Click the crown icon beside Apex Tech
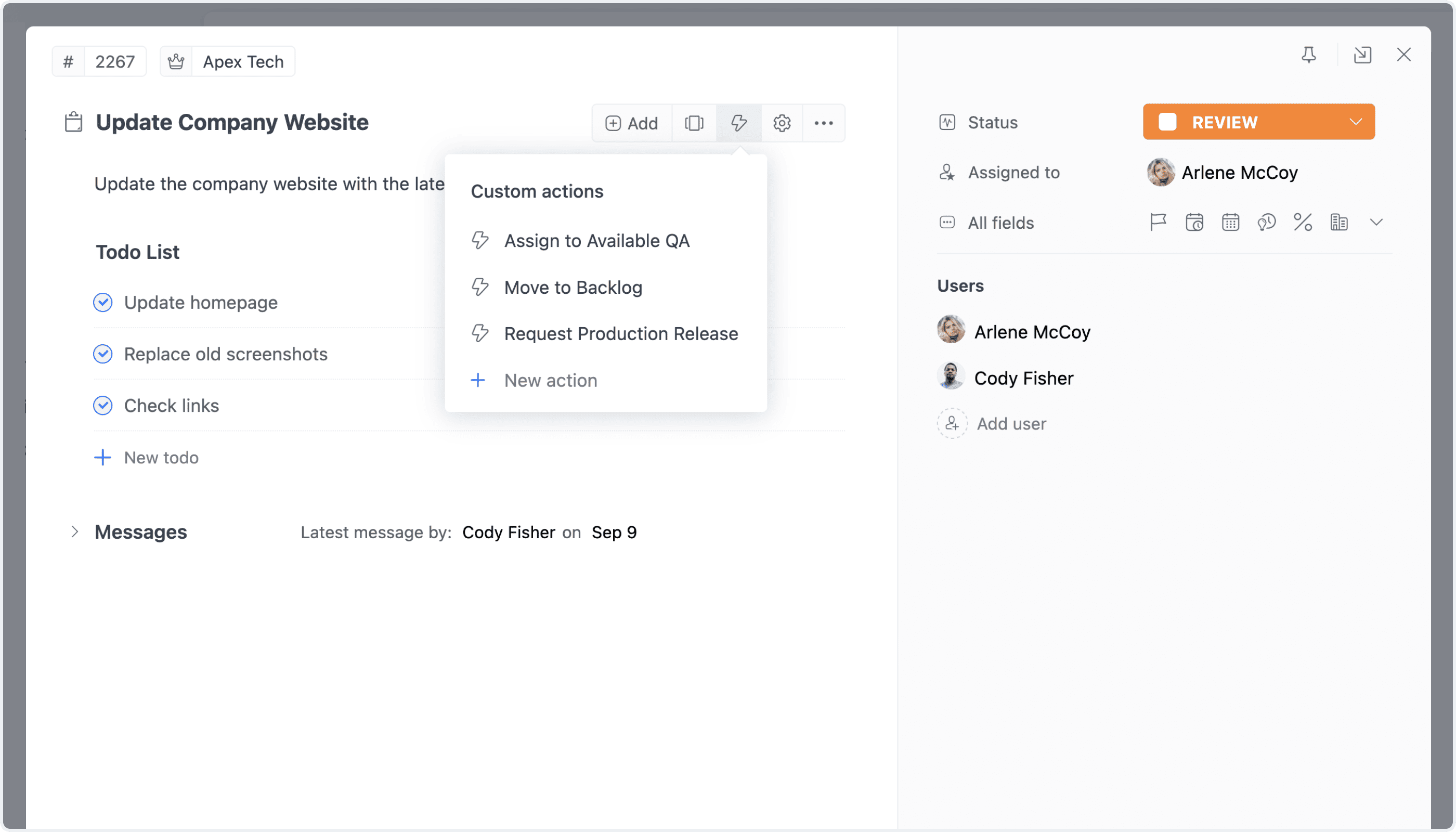This screenshot has width=1456, height=832. (x=176, y=61)
